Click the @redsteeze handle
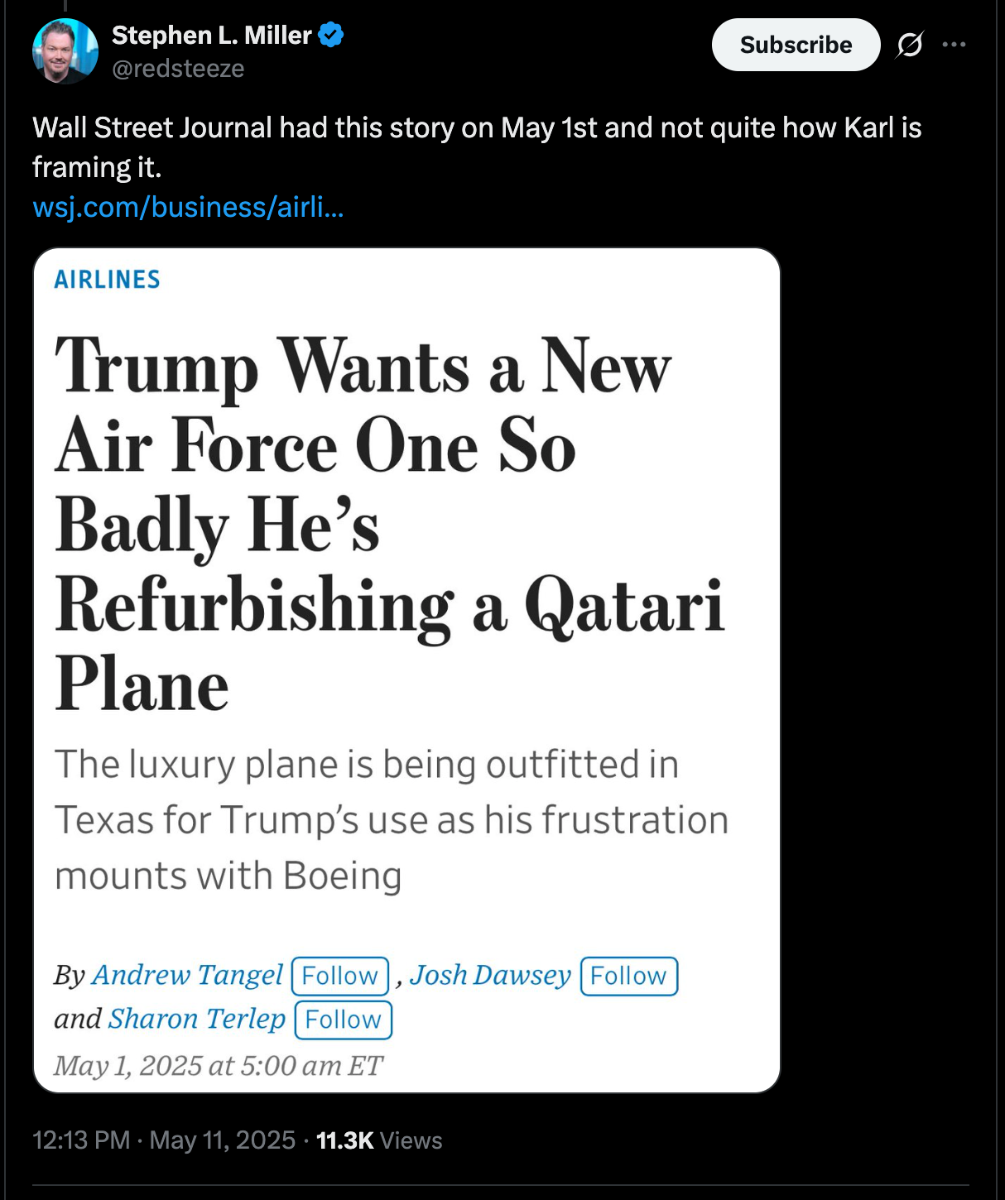Image resolution: width=1005 pixels, height=1200 pixels. pyautogui.click(x=178, y=68)
